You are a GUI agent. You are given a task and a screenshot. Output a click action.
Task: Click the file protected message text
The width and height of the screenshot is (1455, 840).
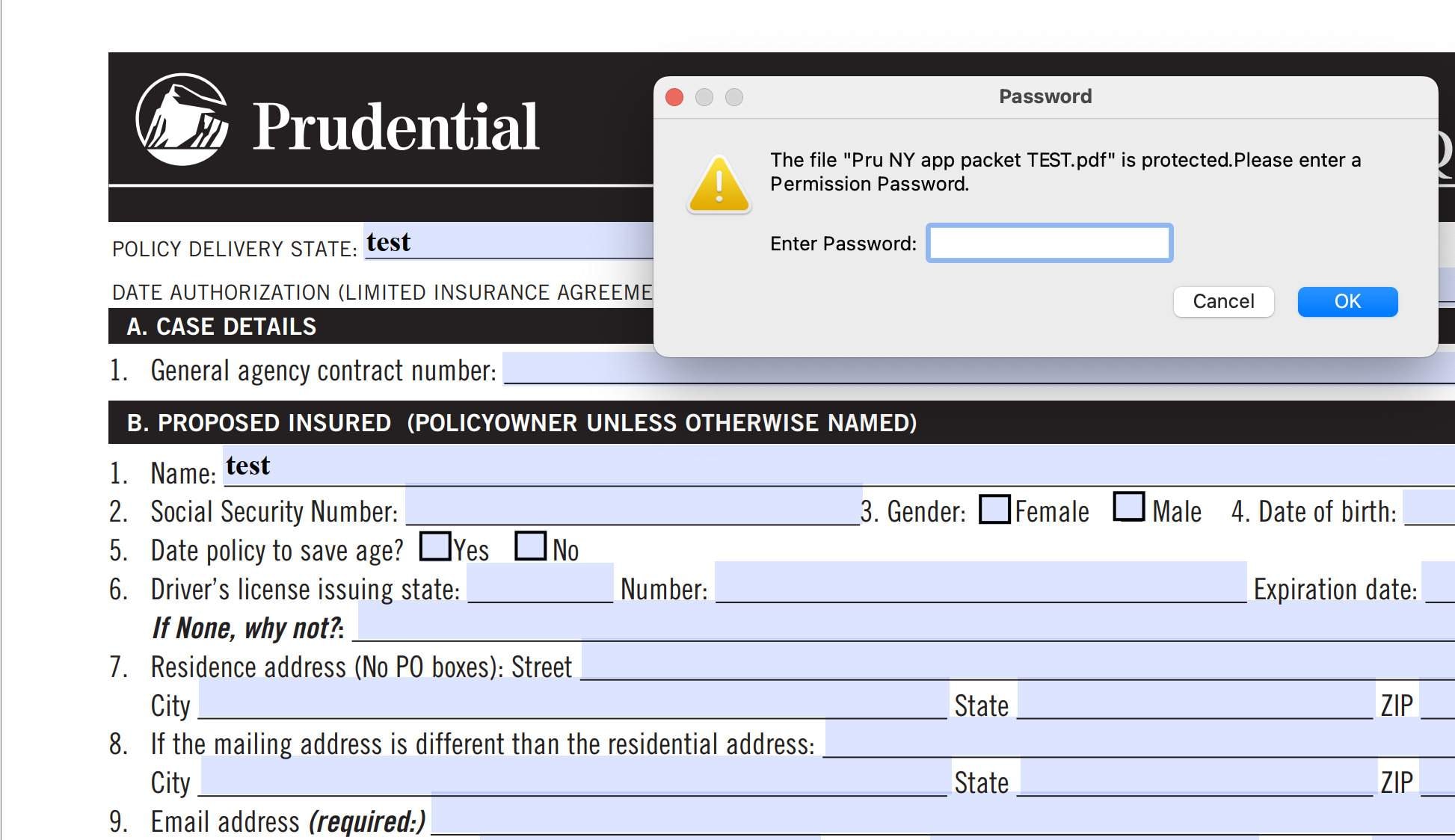point(1065,172)
